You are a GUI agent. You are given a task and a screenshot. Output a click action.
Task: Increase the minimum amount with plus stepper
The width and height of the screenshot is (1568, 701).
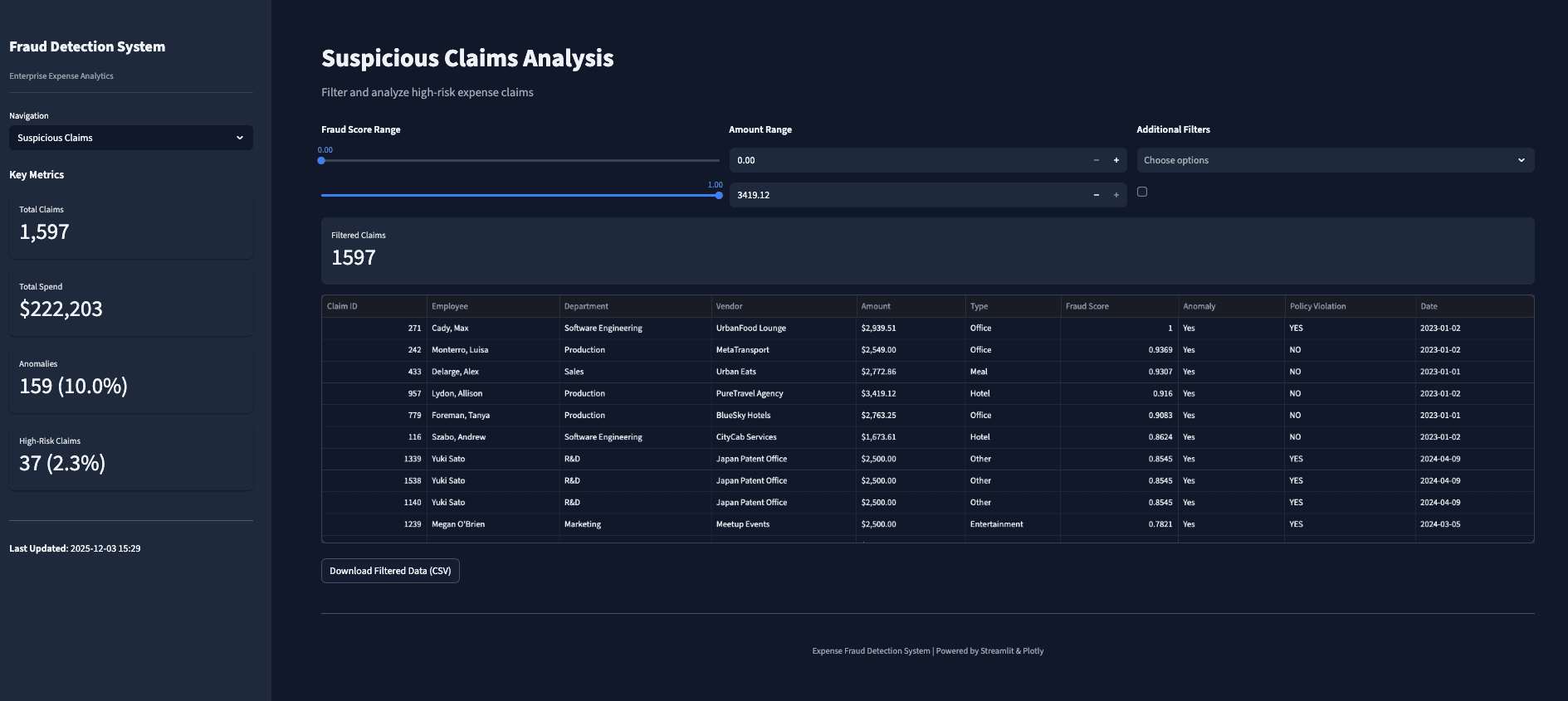(x=1116, y=160)
